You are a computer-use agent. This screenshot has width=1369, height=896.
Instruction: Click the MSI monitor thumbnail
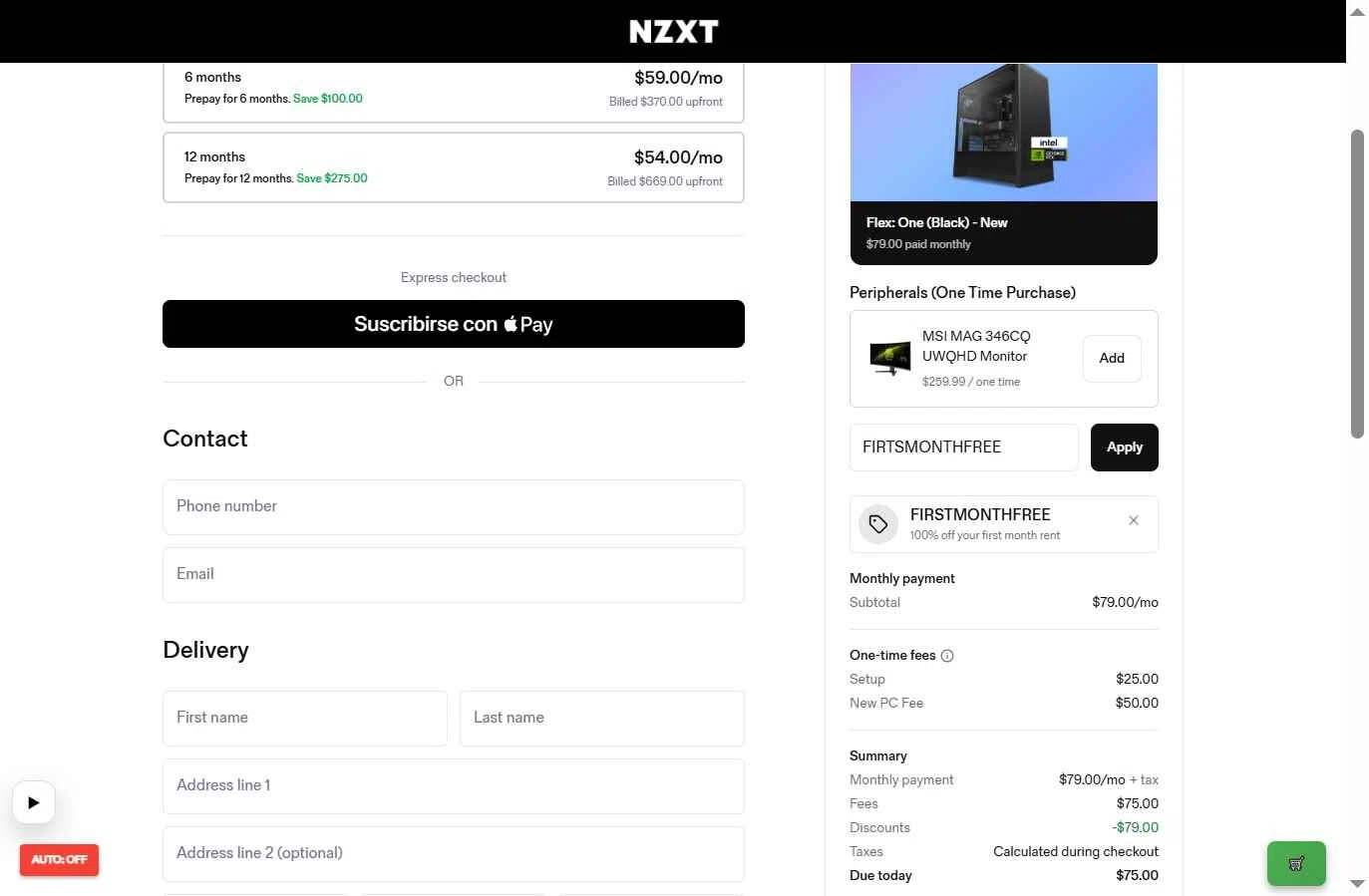pos(890,358)
